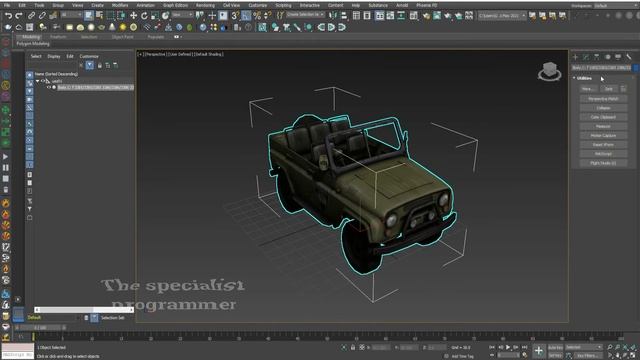Open the Display tab in command panel

click(618, 57)
